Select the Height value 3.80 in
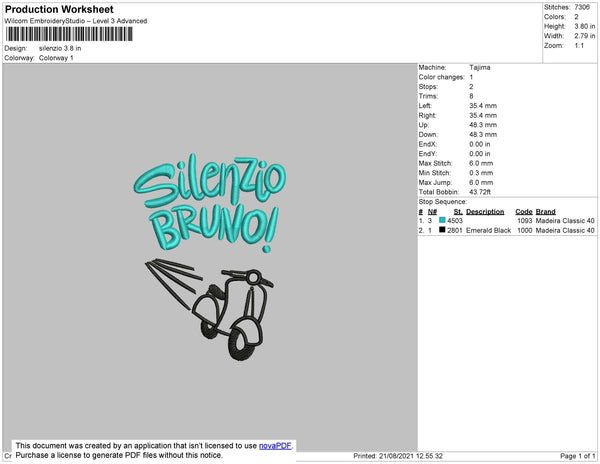Image resolution: width=600 pixels, height=464 pixels. 585,26
